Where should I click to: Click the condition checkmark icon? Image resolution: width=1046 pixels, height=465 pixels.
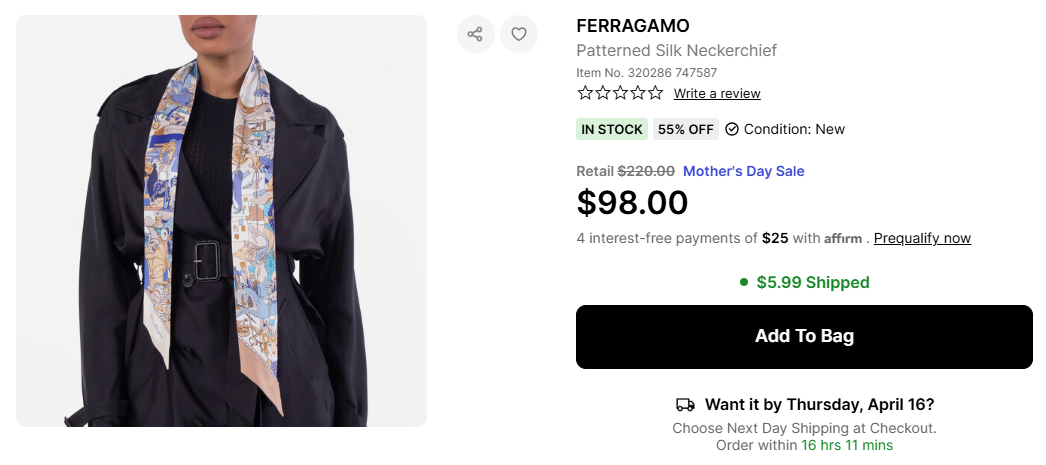(732, 129)
